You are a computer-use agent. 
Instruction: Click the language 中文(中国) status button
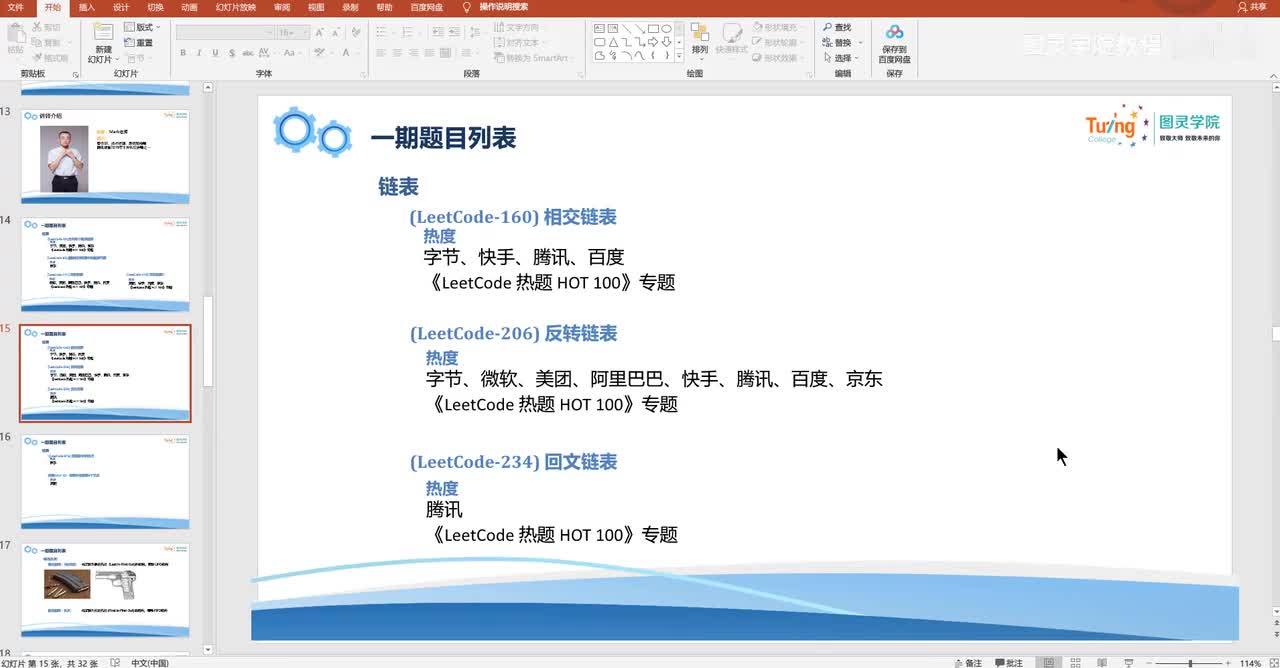point(150,662)
